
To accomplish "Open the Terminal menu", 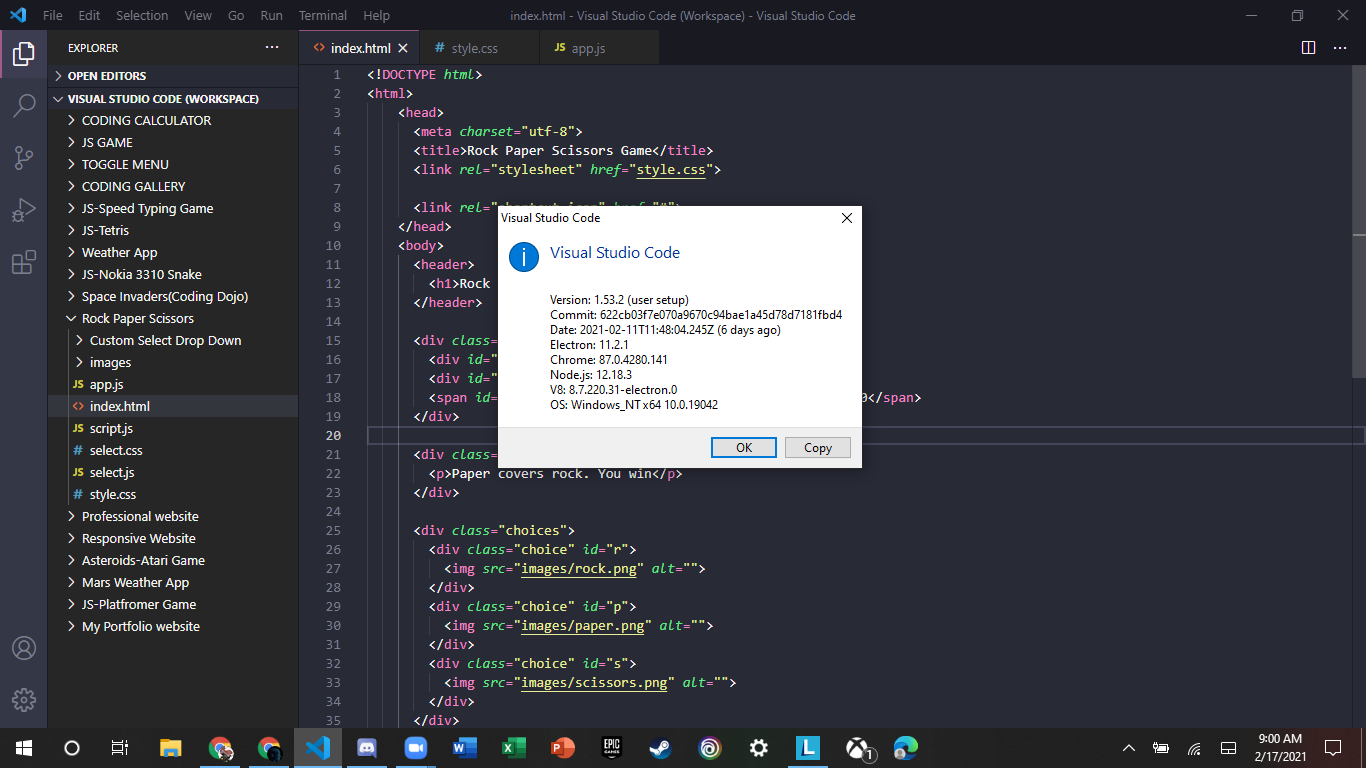I will pos(322,15).
